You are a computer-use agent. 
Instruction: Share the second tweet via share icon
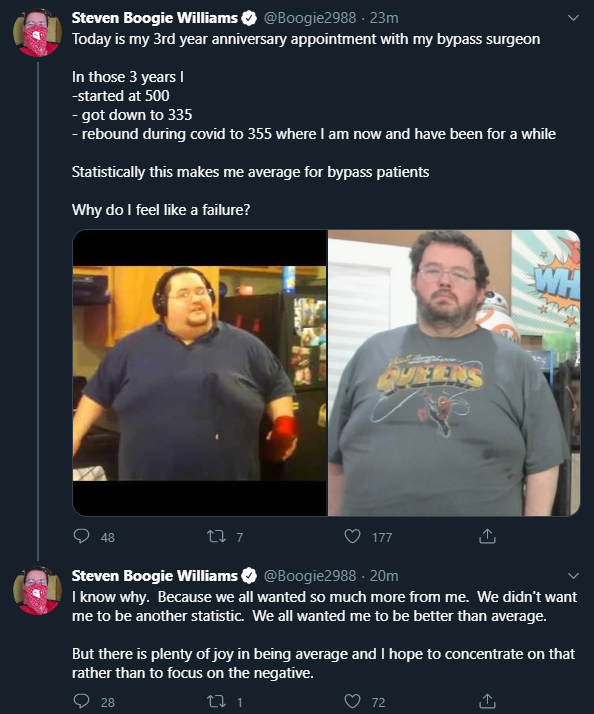pyautogui.click(x=487, y=701)
